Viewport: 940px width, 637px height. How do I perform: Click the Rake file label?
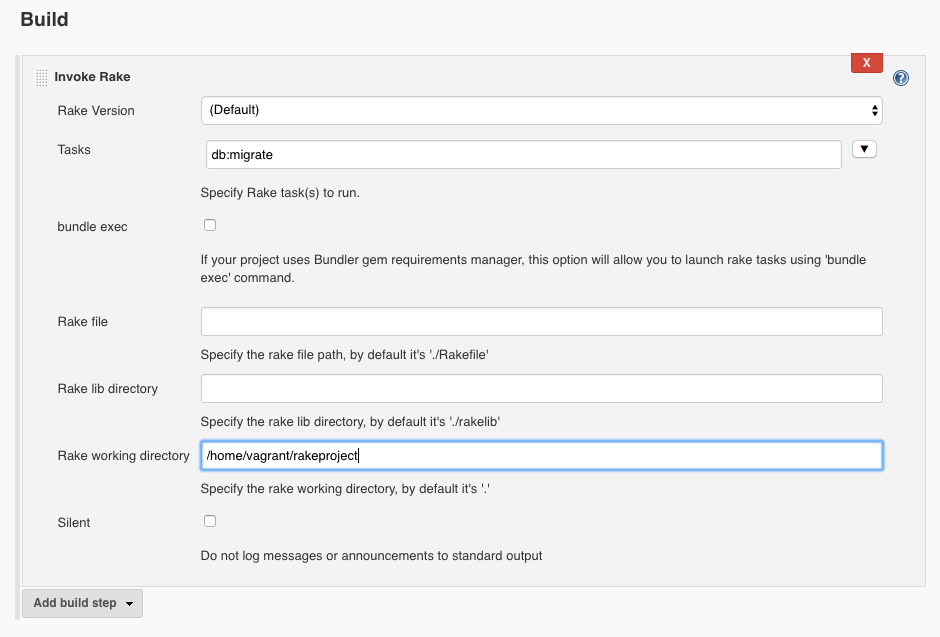pyautogui.click(x=83, y=322)
